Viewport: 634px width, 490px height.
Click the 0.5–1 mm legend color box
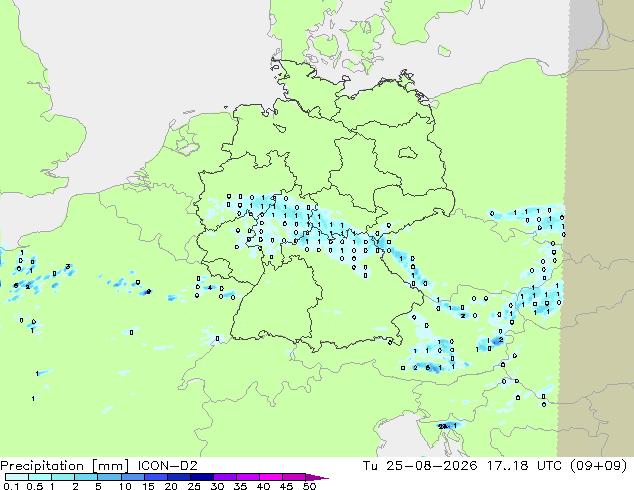(x=40, y=477)
